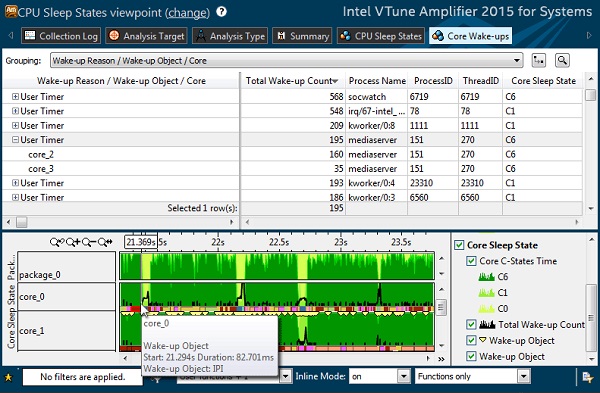Viewport: 600px width, 393px height.
Task: Expand the User Timer row for socwatch
Action: click(15, 96)
